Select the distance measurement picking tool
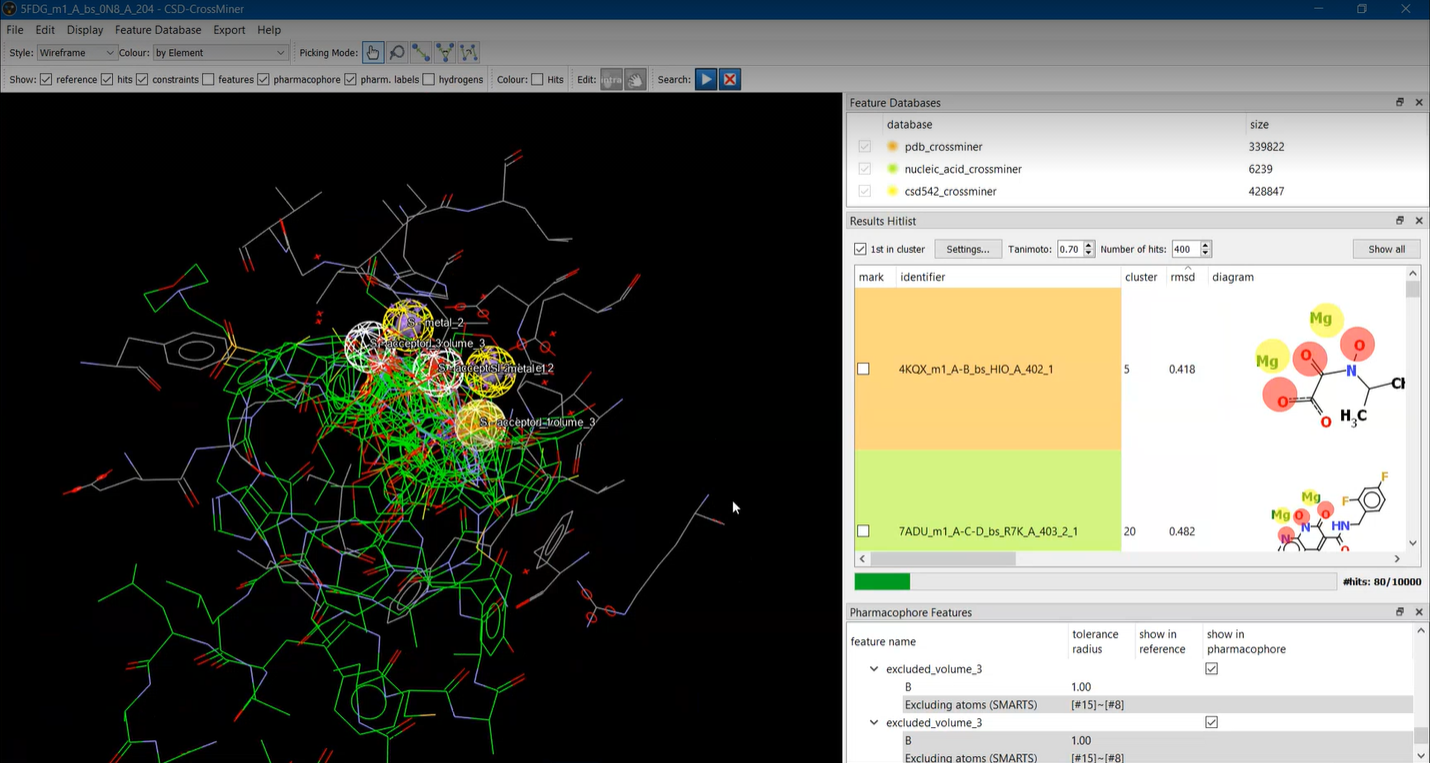The image size is (1430, 763). coord(421,52)
